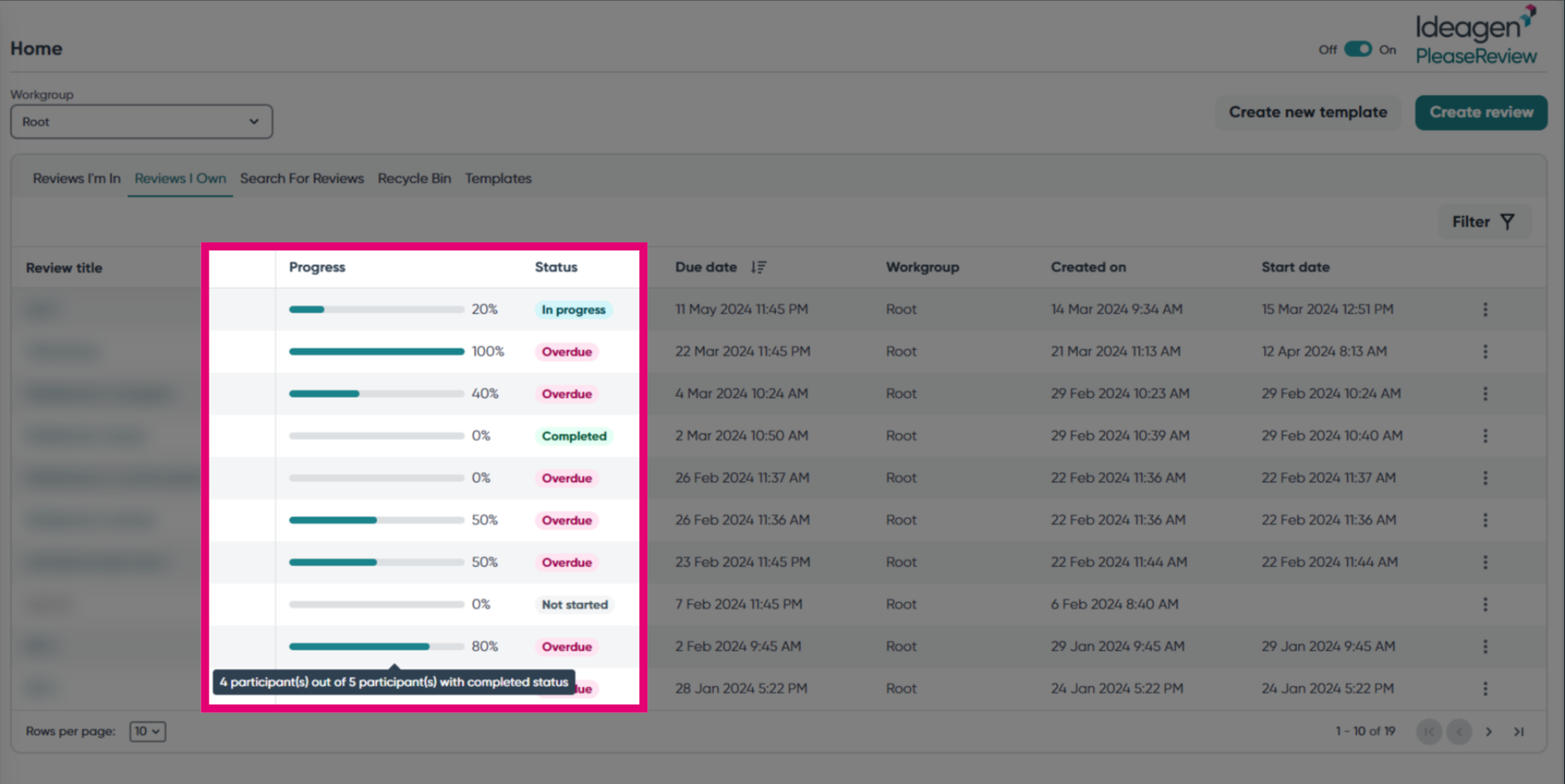Open actions menu for 26 Feb 11:37 AM review
The width and height of the screenshot is (1565, 784).
(1485, 478)
